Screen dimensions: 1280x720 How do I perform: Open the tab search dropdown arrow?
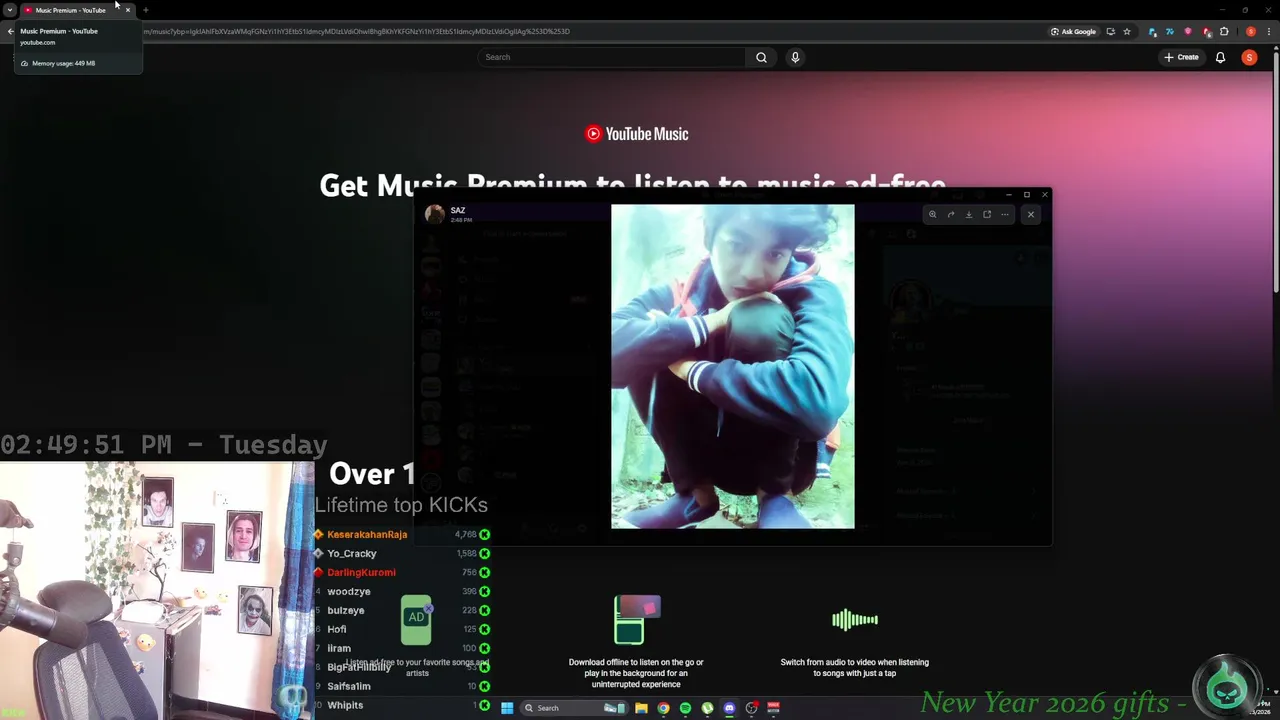[x=9, y=10]
